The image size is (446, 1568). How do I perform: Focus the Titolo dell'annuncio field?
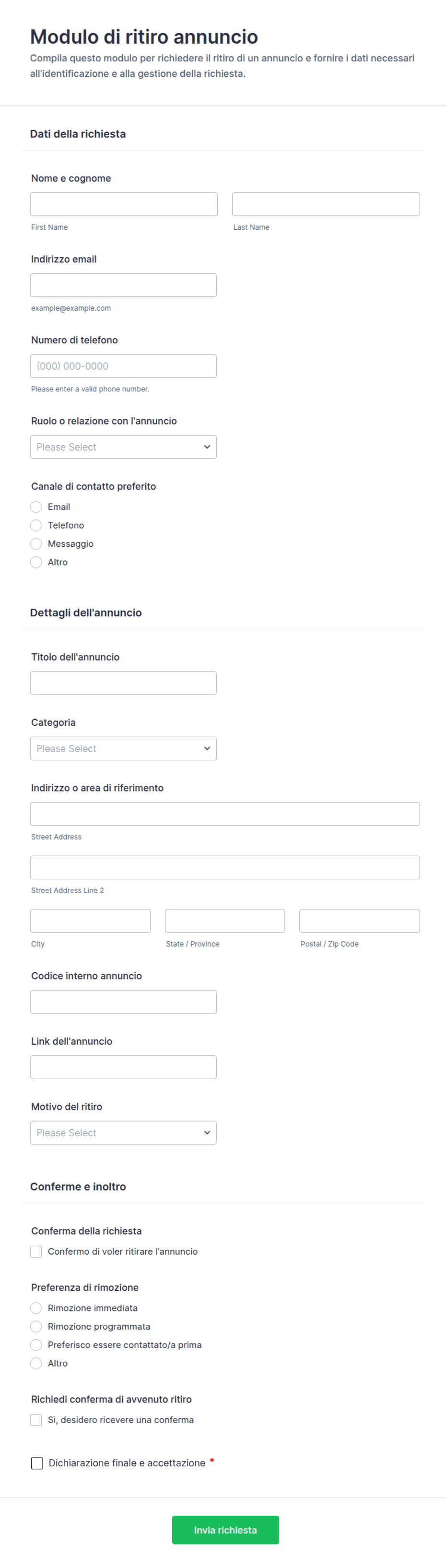(x=123, y=683)
